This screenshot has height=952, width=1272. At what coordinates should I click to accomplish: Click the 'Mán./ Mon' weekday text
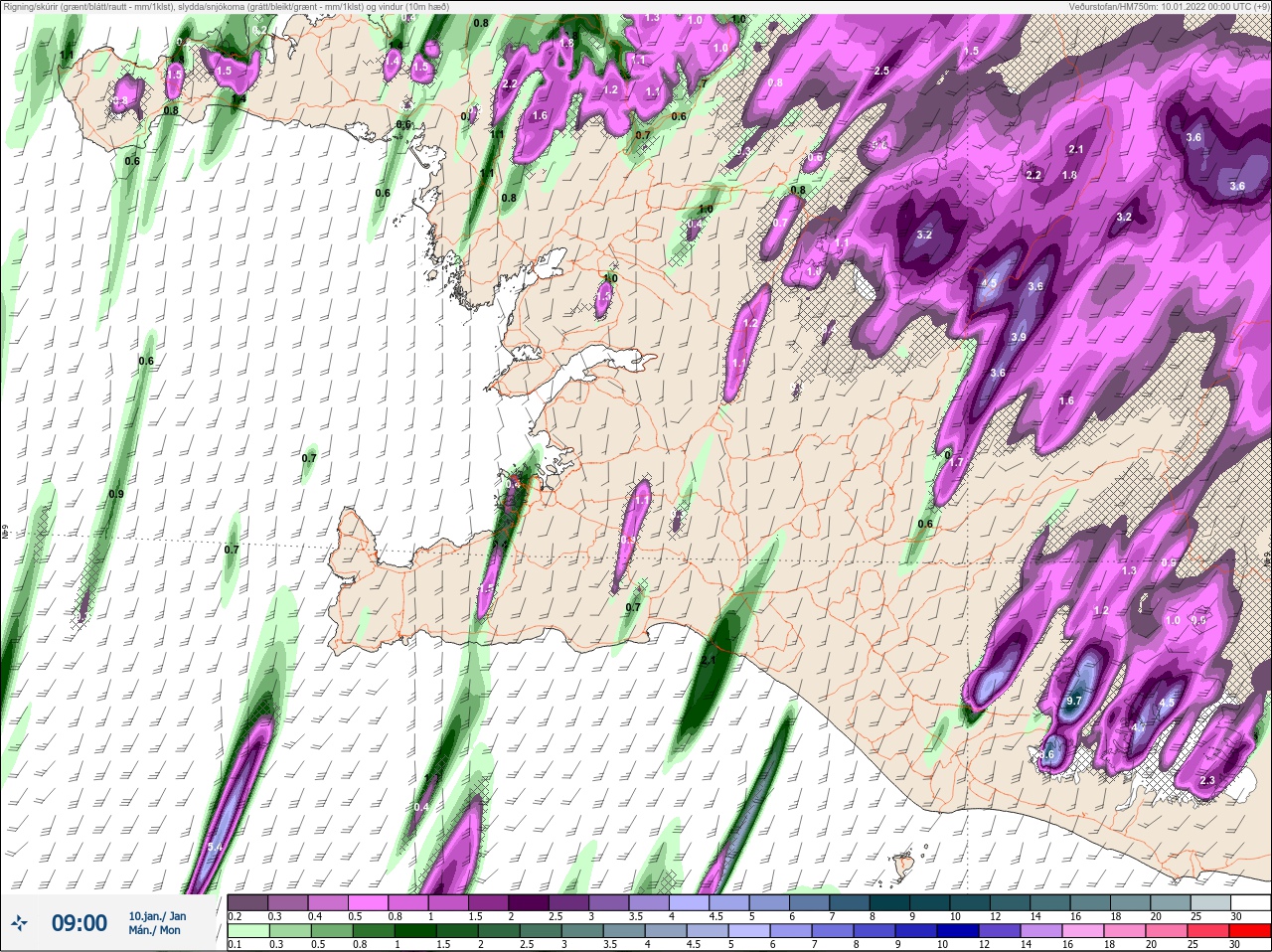[154, 930]
